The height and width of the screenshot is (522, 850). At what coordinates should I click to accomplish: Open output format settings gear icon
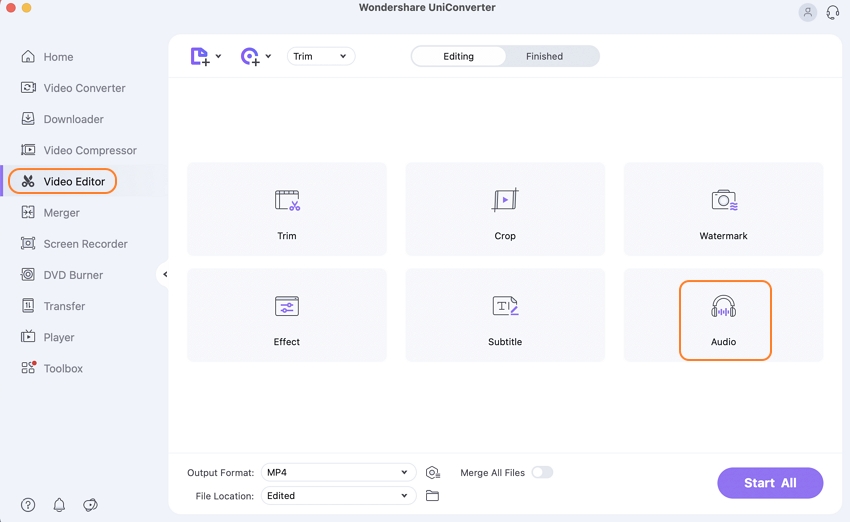(432, 473)
